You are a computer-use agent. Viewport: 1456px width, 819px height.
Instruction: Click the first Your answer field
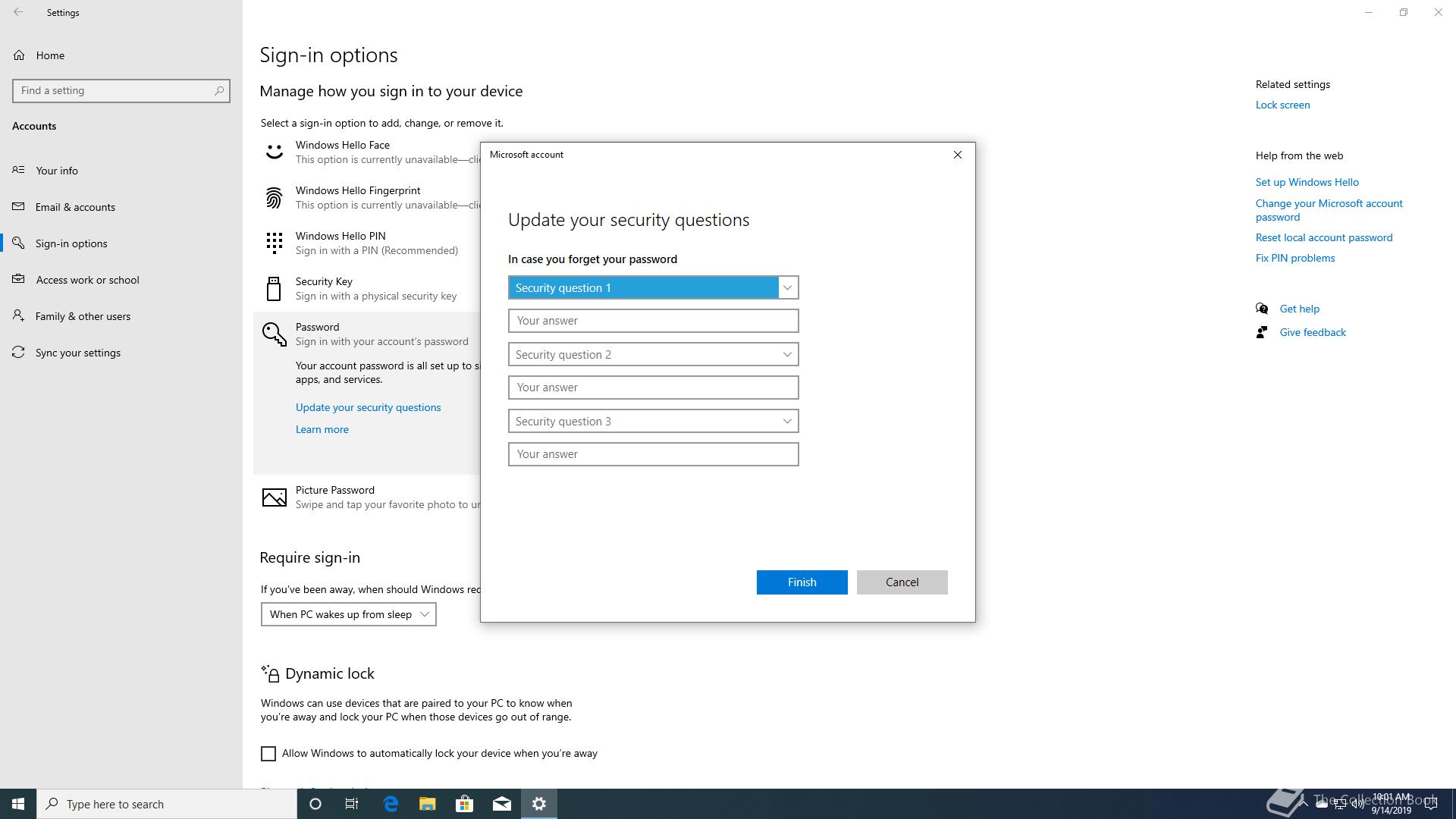(x=653, y=321)
